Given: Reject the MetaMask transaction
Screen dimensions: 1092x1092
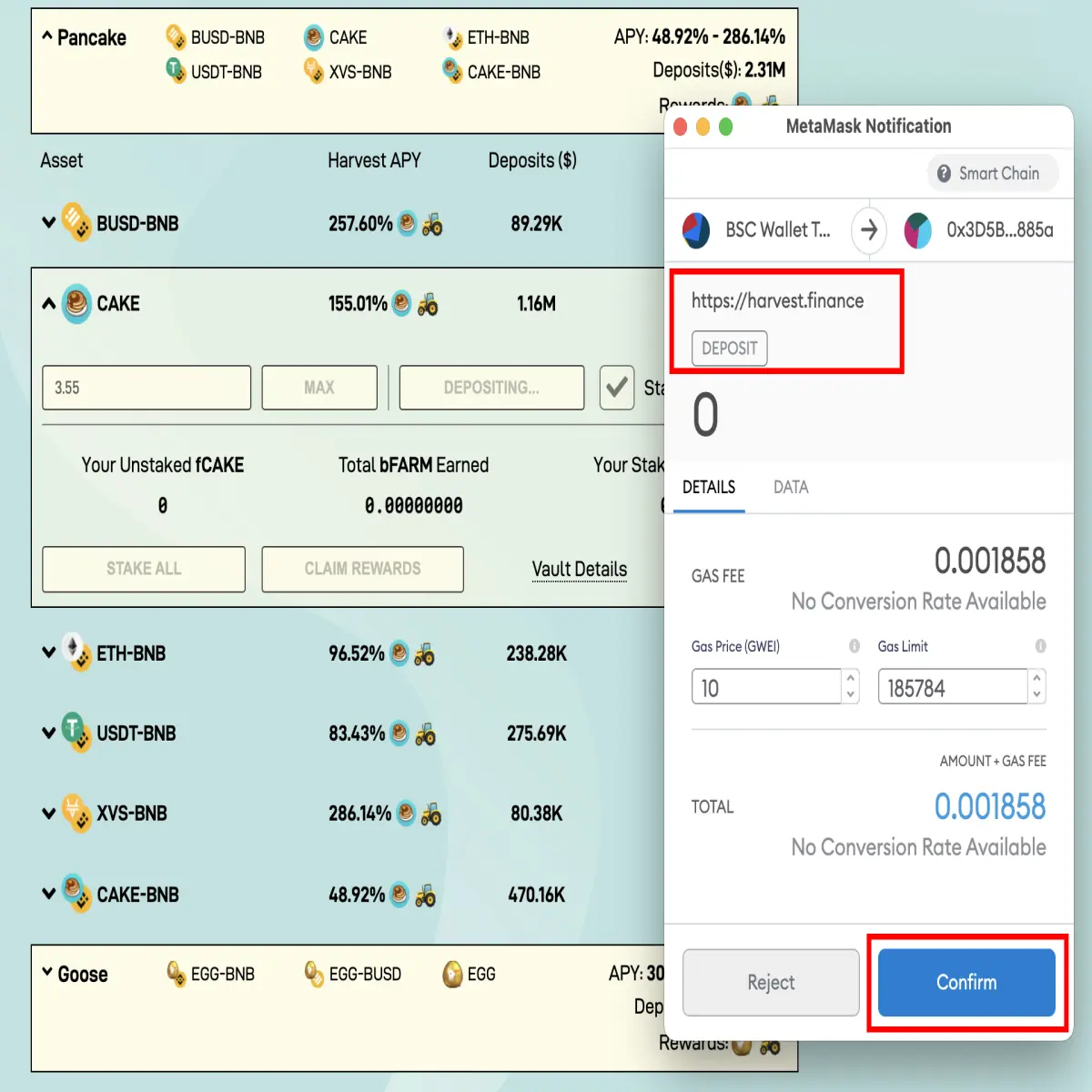Looking at the screenshot, I should coord(771,982).
